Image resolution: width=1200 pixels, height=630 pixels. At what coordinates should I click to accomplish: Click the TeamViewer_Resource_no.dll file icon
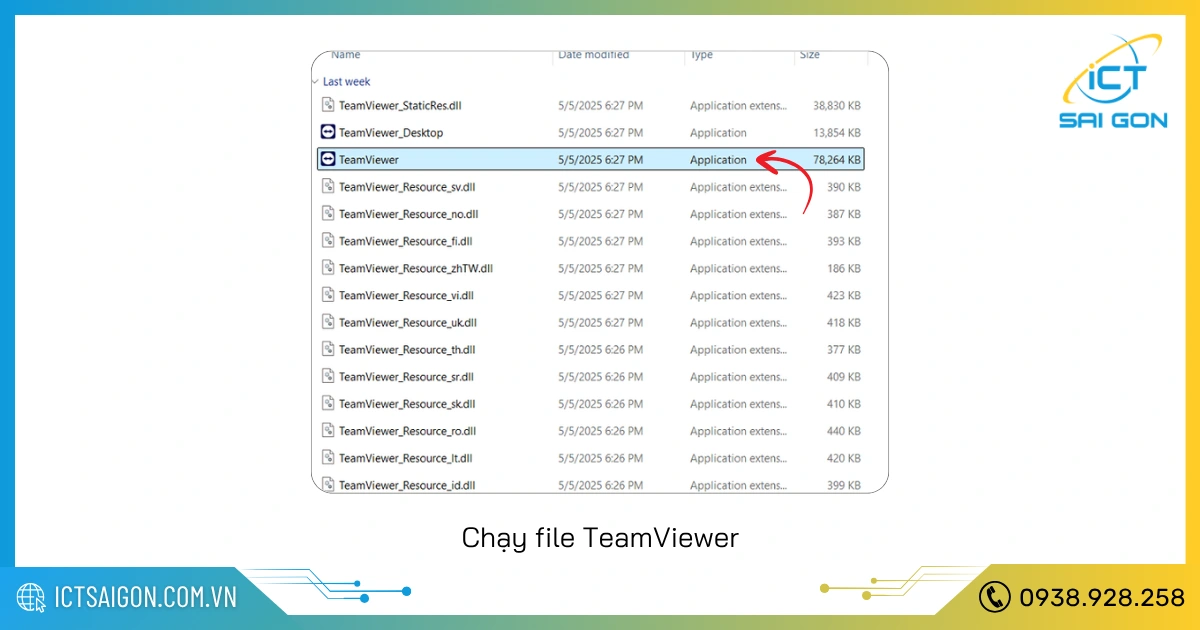click(328, 213)
